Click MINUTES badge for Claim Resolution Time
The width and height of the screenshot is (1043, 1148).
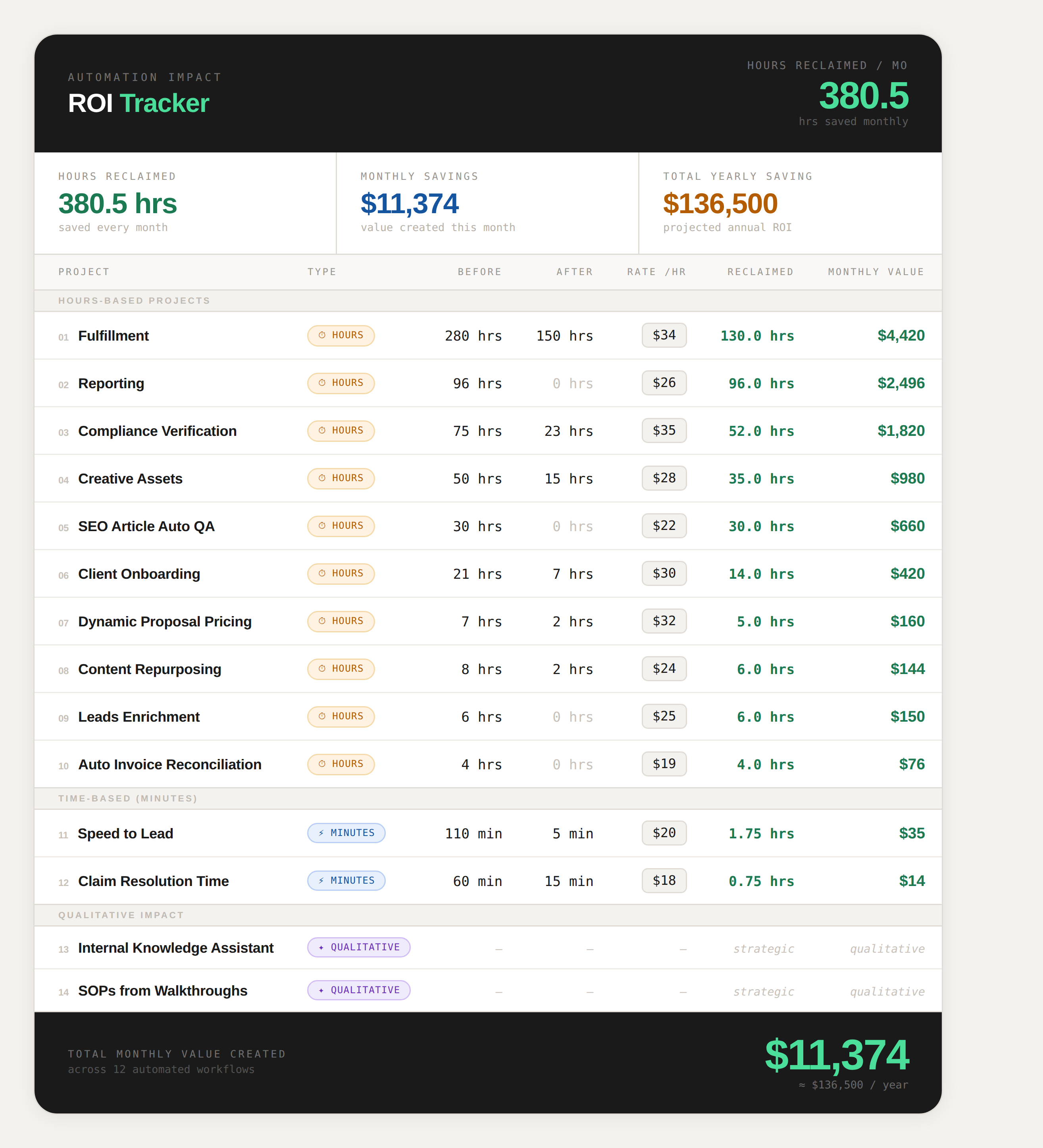pyautogui.click(x=346, y=881)
